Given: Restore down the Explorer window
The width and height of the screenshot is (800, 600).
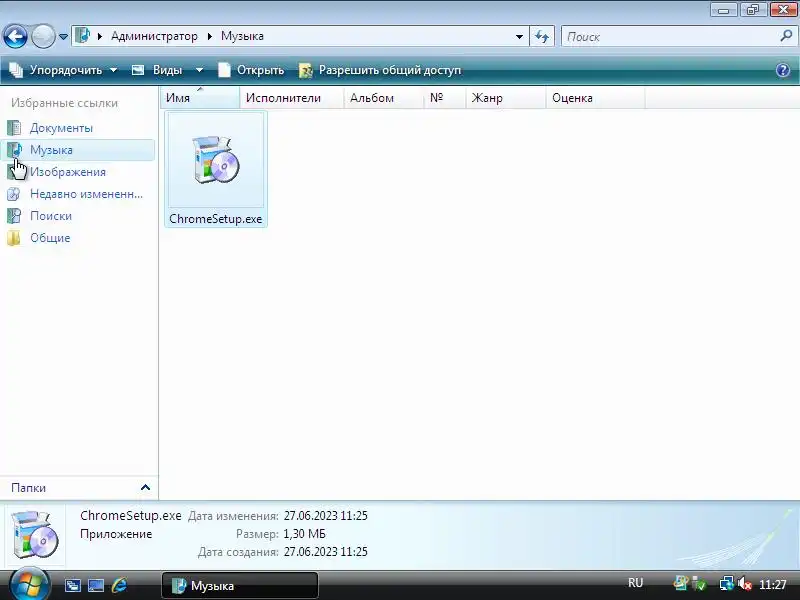Looking at the screenshot, I should coord(753,10).
